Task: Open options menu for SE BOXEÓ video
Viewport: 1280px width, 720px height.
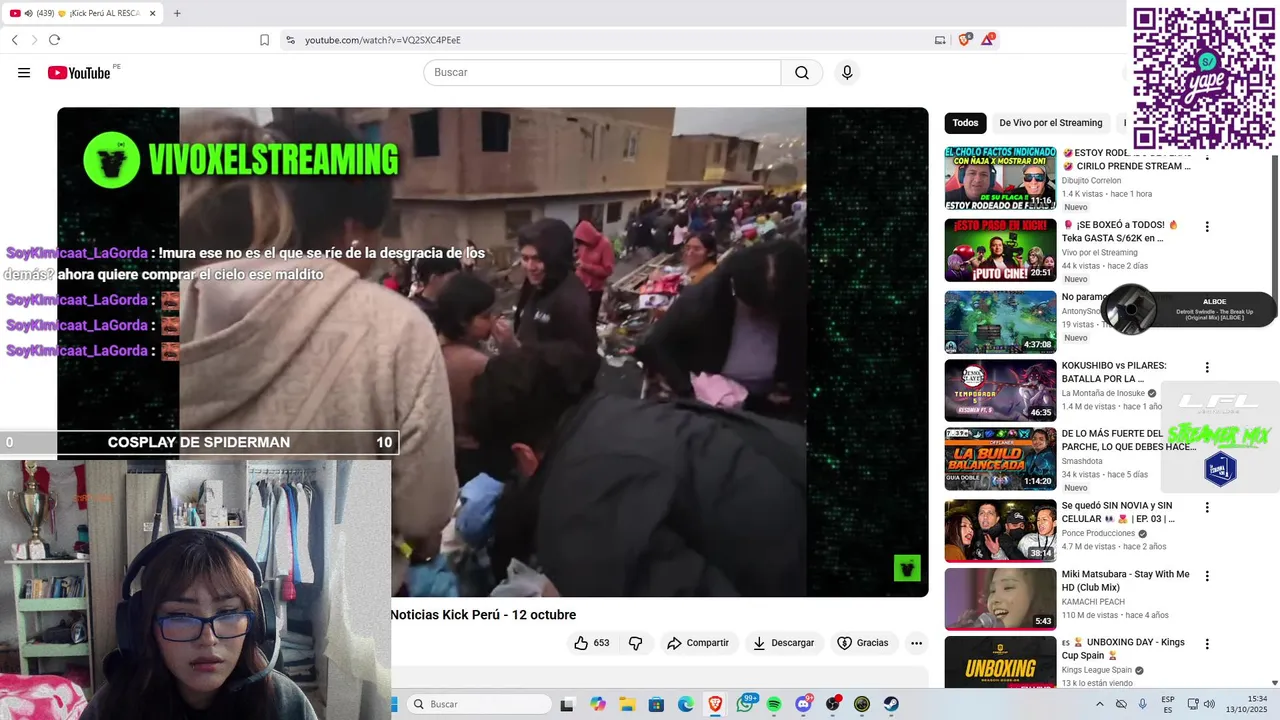Action: pyautogui.click(x=1207, y=227)
